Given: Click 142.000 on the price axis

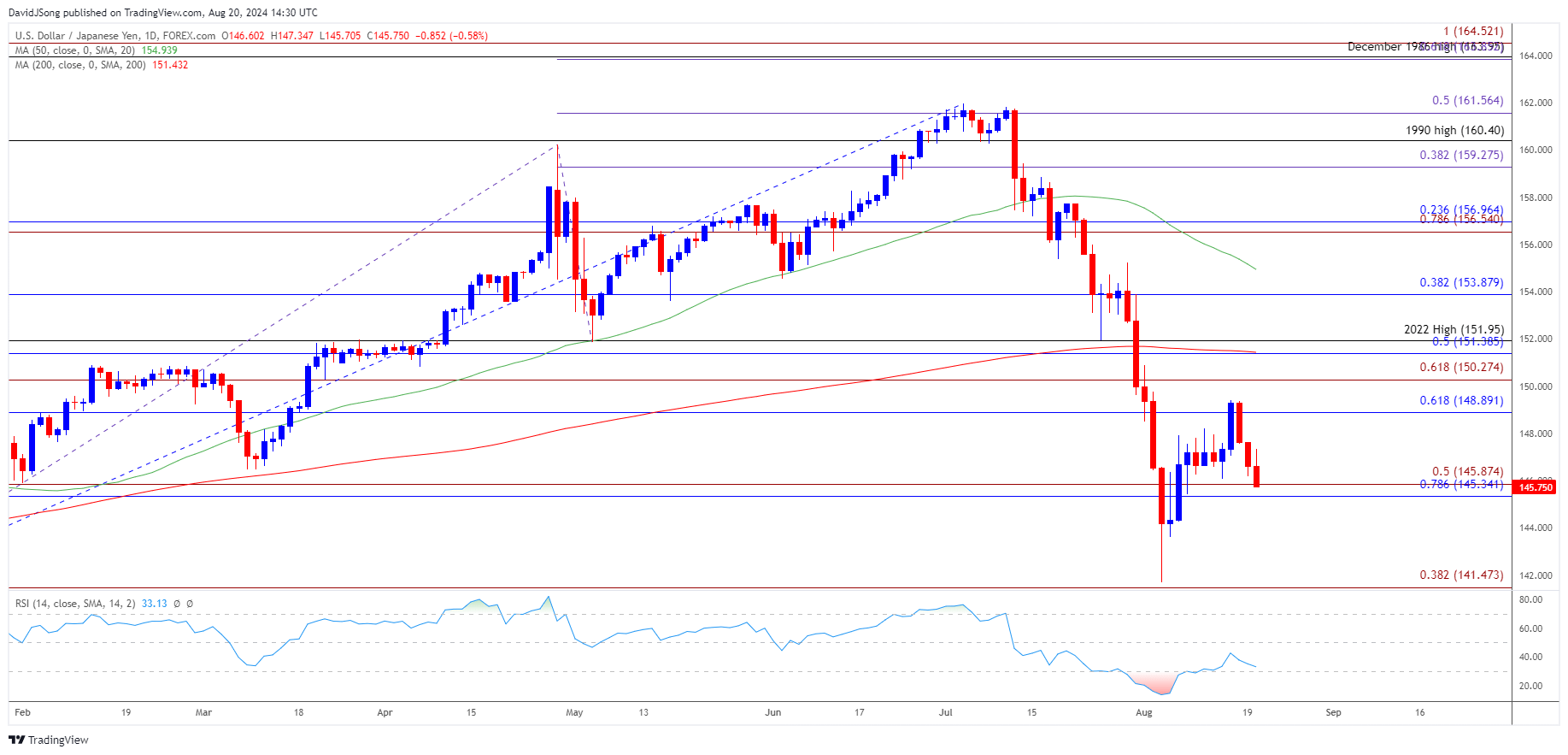Looking at the screenshot, I should [x=1536, y=575].
